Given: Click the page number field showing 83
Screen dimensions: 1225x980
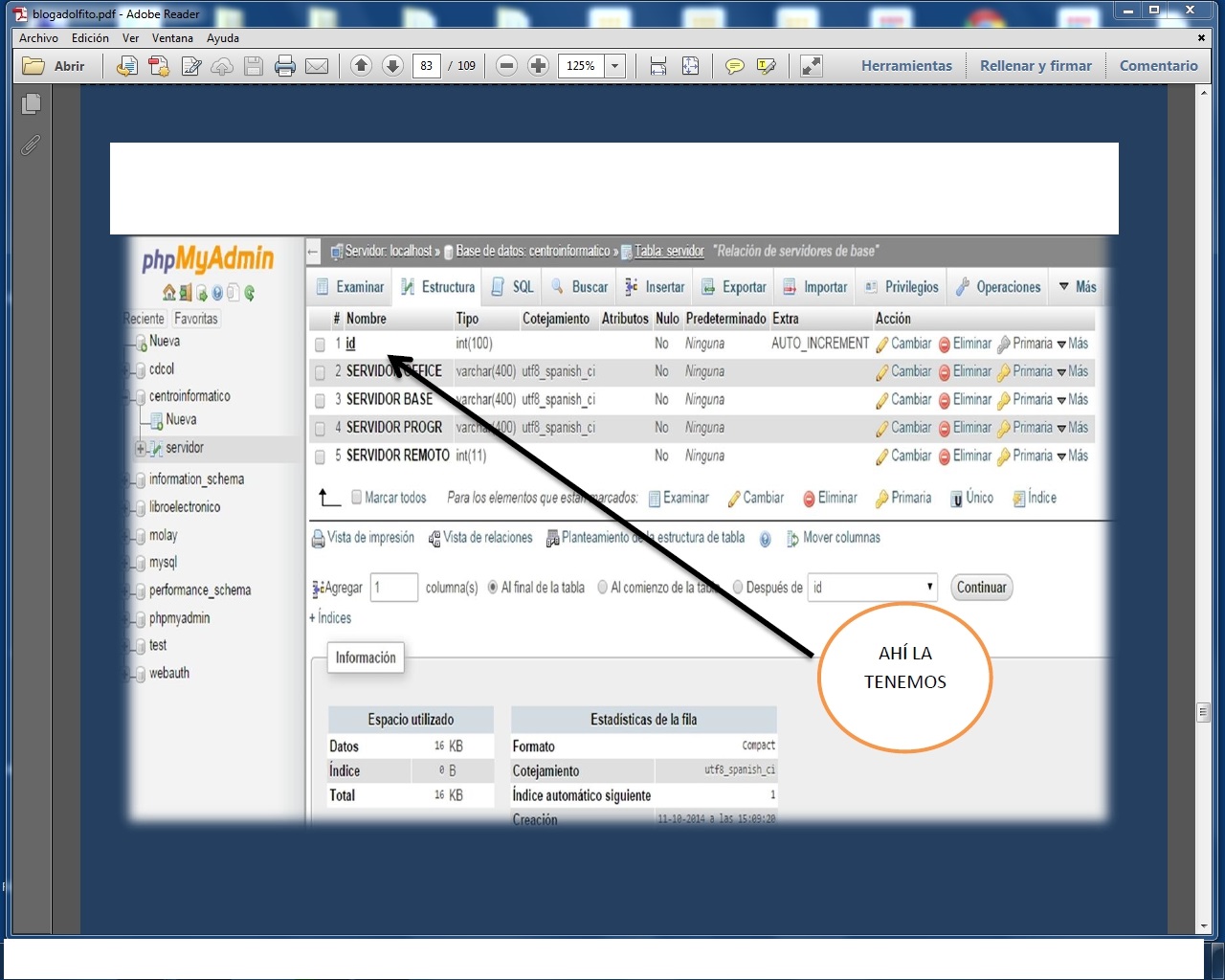Looking at the screenshot, I should [427, 66].
